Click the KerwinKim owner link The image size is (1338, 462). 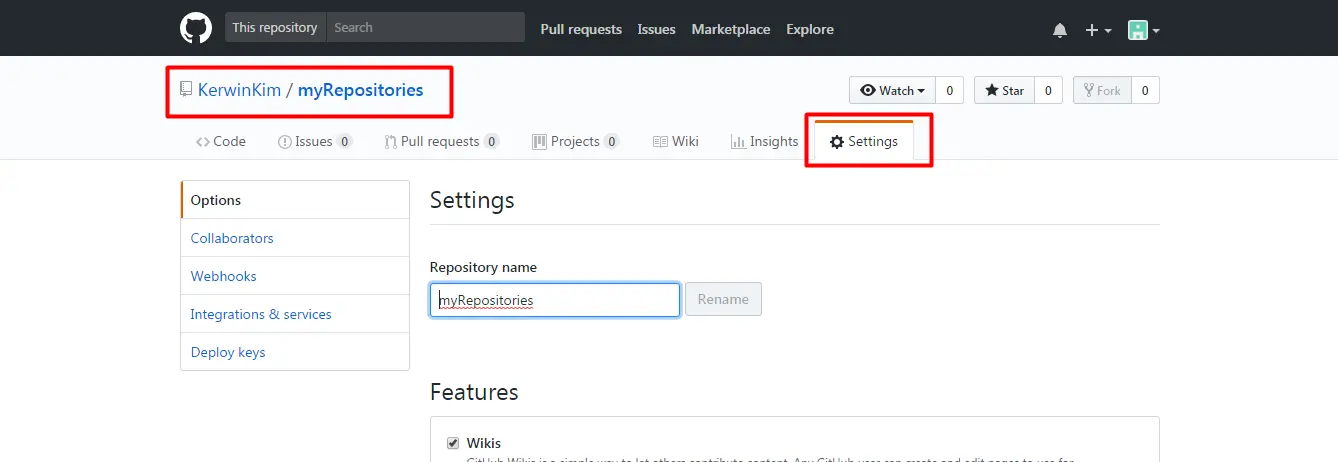[x=239, y=90]
